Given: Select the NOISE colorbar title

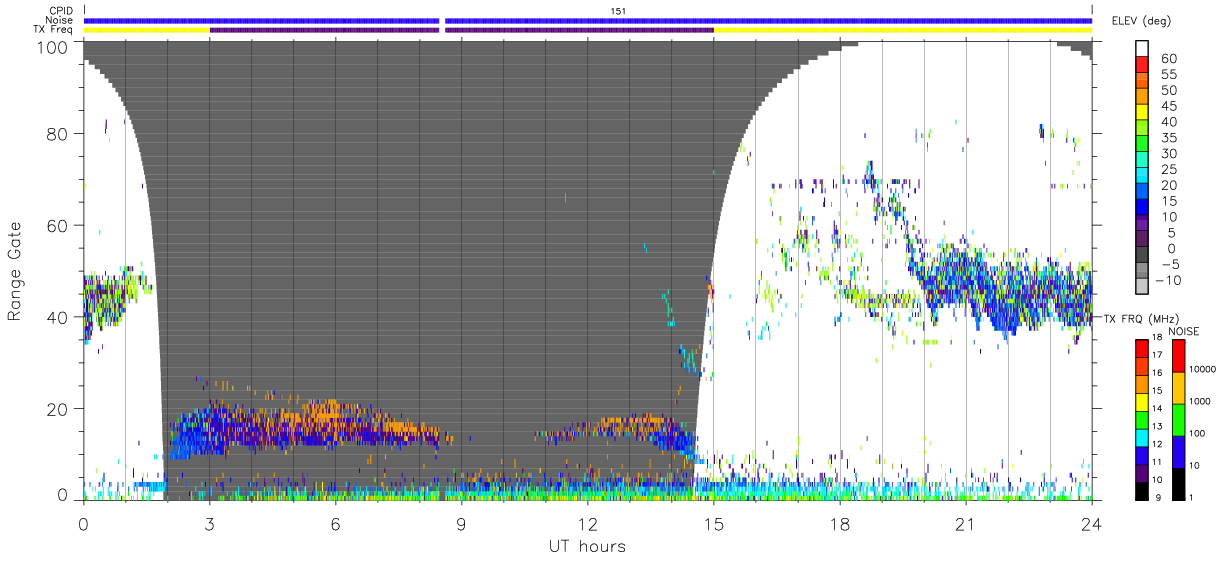Looking at the screenshot, I should pyautogui.click(x=1185, y=331).
